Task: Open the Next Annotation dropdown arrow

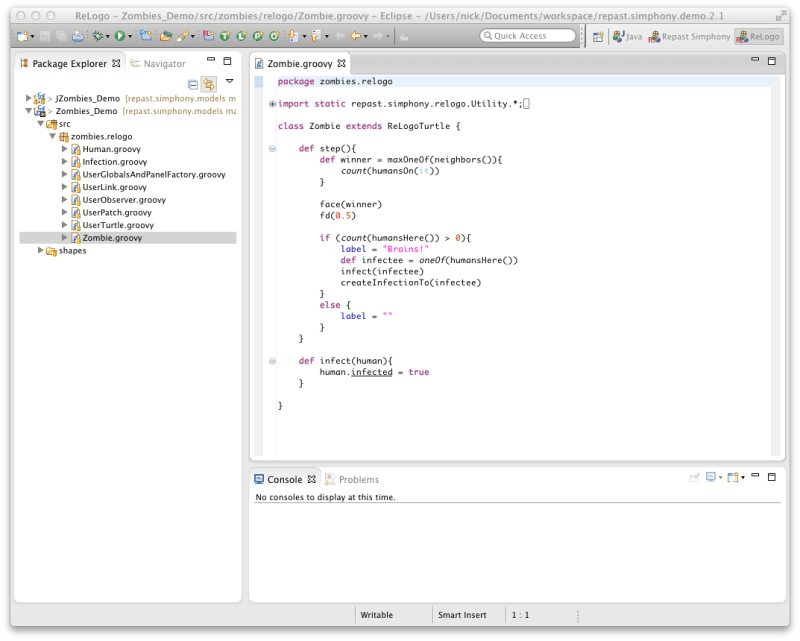Action: [x=304, y=37]
